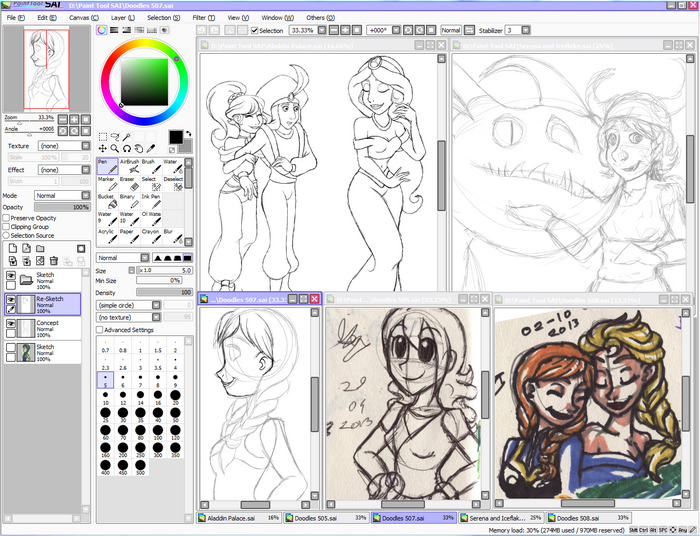Viewport: 700px width, 536px height.
Task: Delete the selected layer with trash icon
Action: (54, 261)
